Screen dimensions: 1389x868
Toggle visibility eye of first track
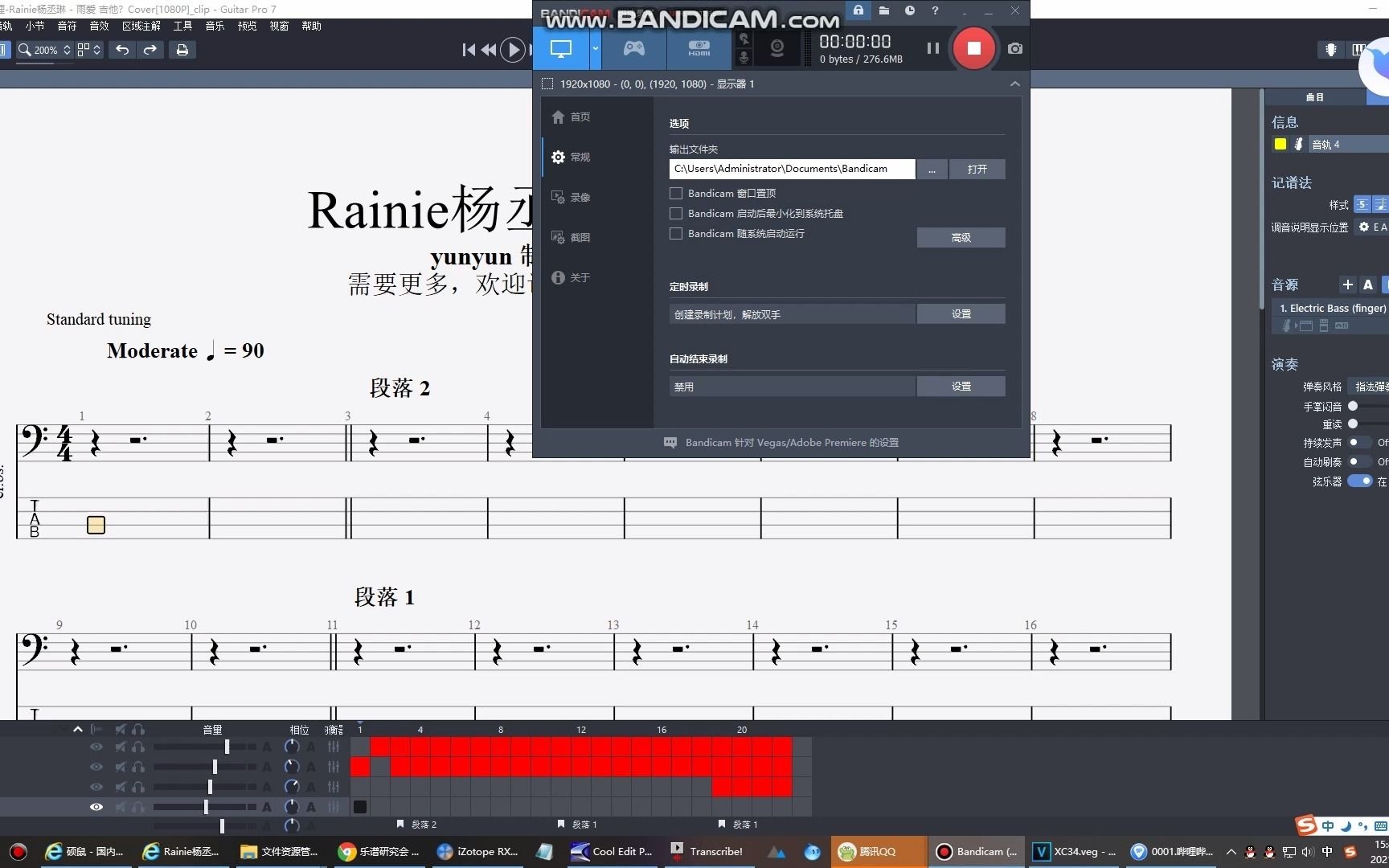96,747
